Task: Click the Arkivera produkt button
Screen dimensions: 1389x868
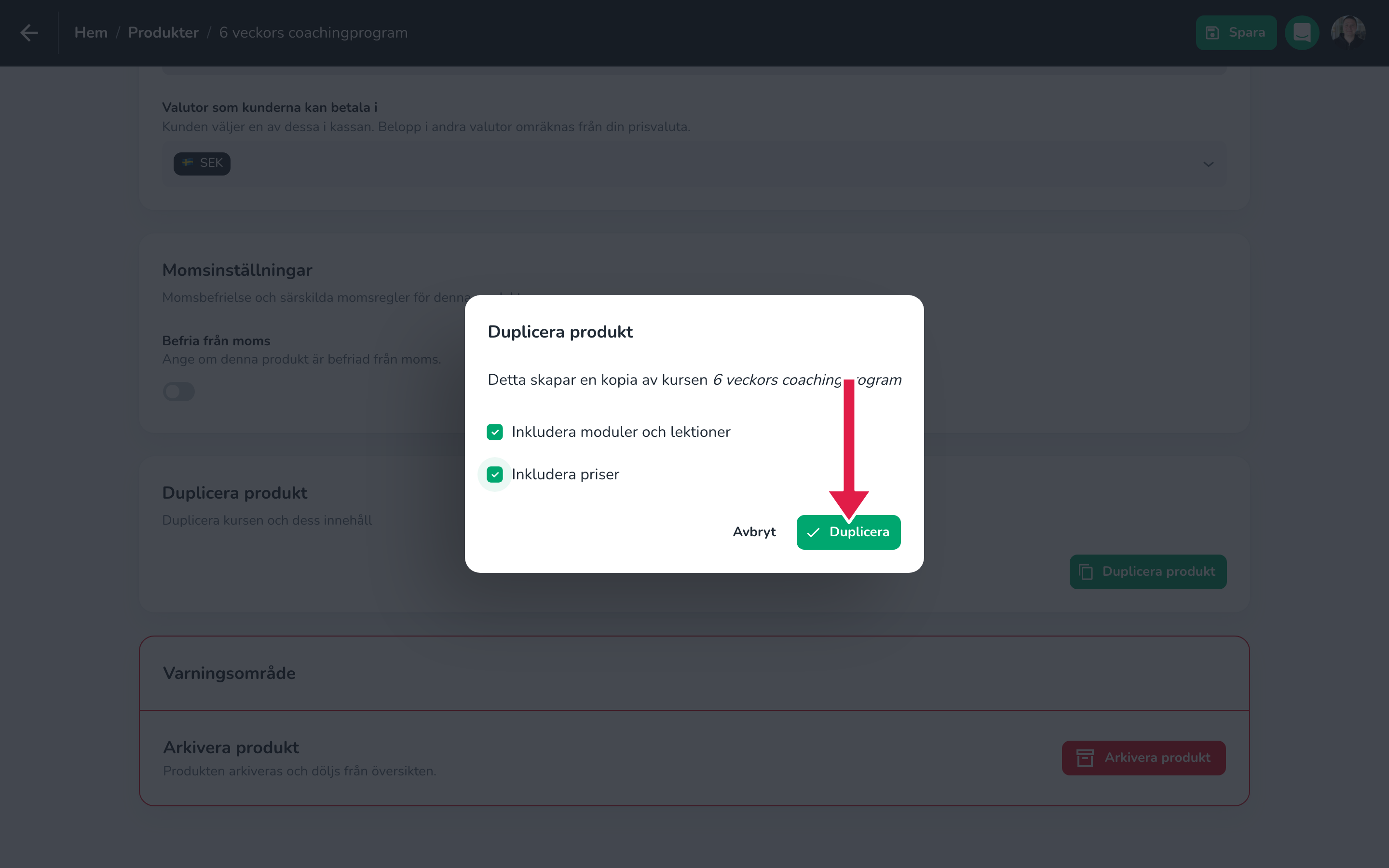Action: [x=1144, y=758]
